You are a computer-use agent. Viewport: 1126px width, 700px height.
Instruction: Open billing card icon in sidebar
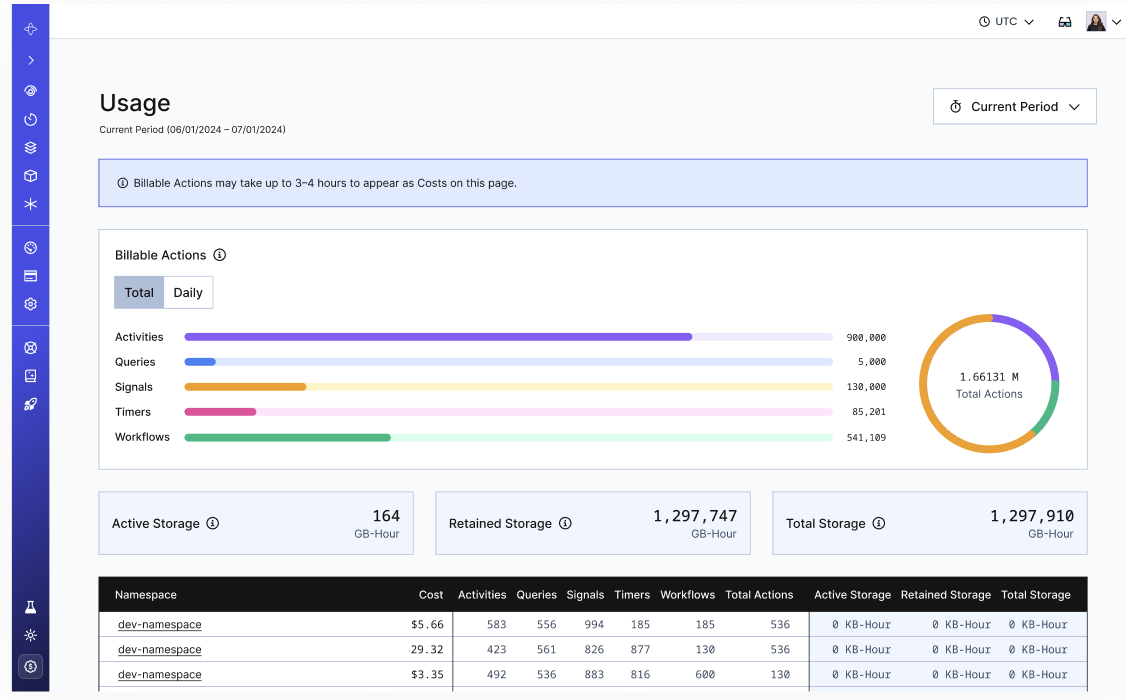click(30, 275)
